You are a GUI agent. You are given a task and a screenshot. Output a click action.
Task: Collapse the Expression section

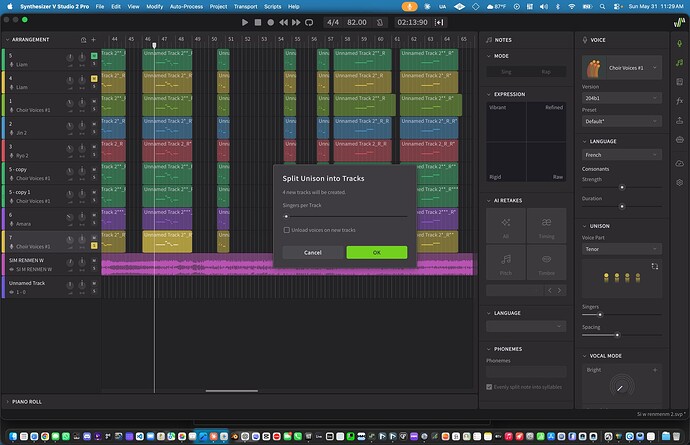[488, 94]
